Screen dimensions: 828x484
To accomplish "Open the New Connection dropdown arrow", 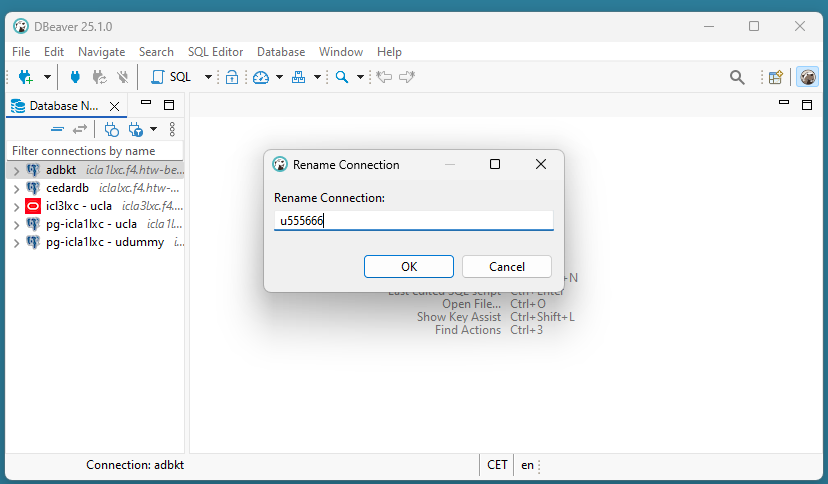I will point(47,77).
